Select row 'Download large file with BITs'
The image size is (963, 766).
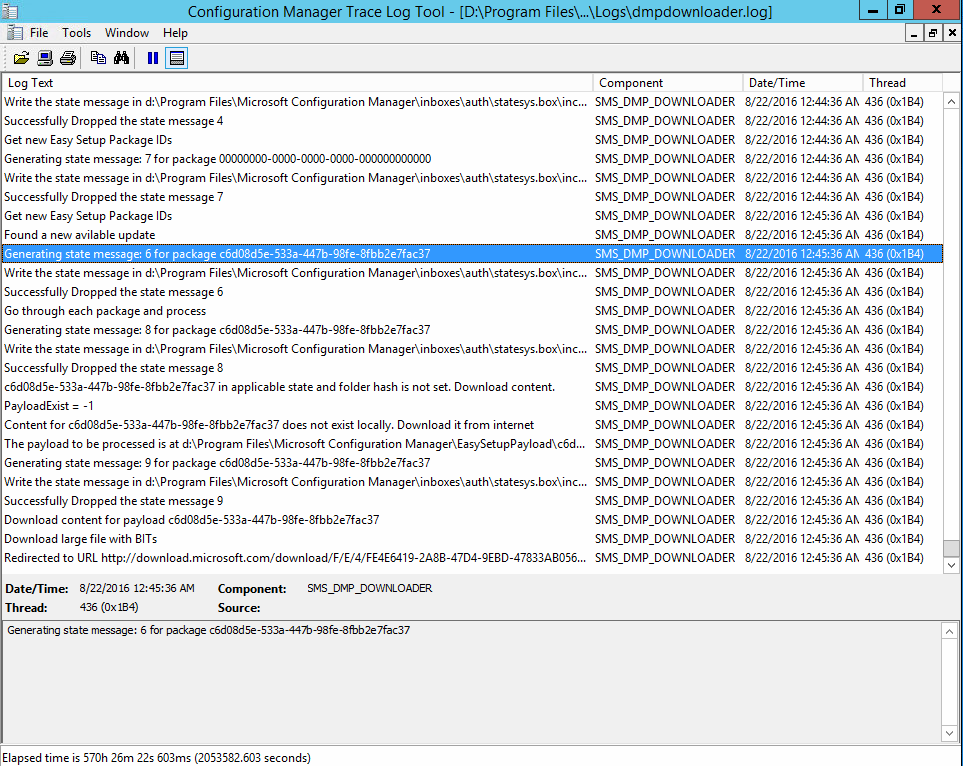[472, 539]
